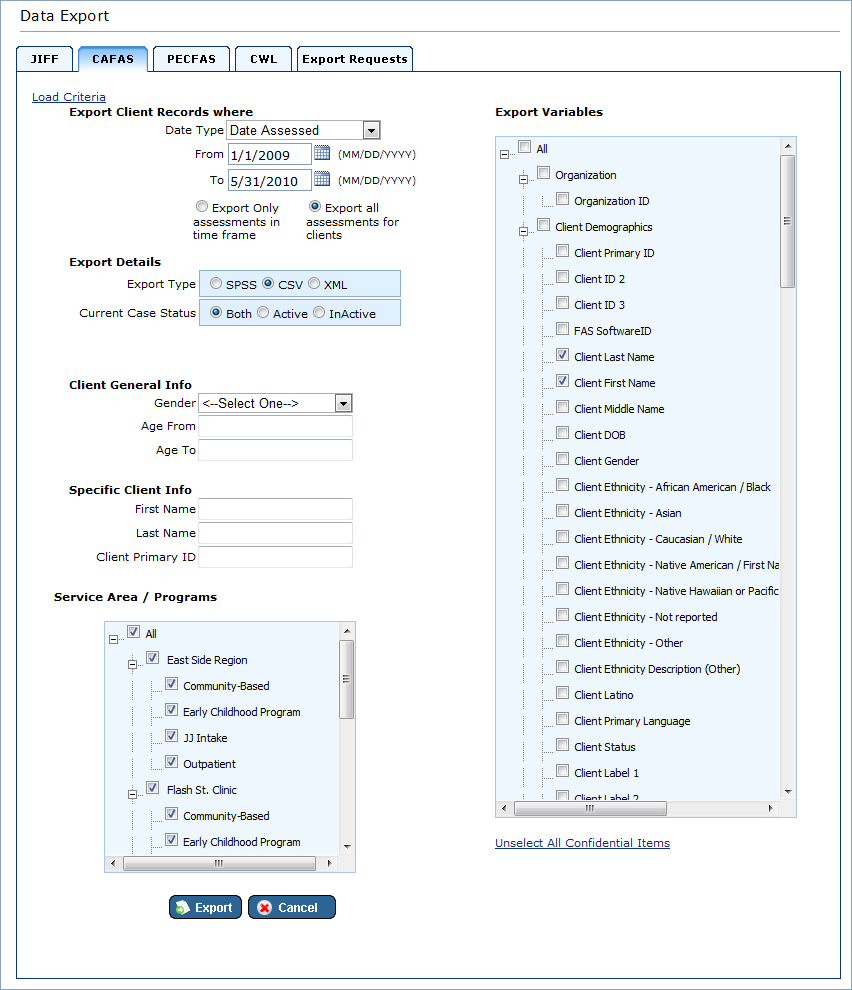Check Client Status variable
The image size is (852, 990).
(x=562, y=745)
